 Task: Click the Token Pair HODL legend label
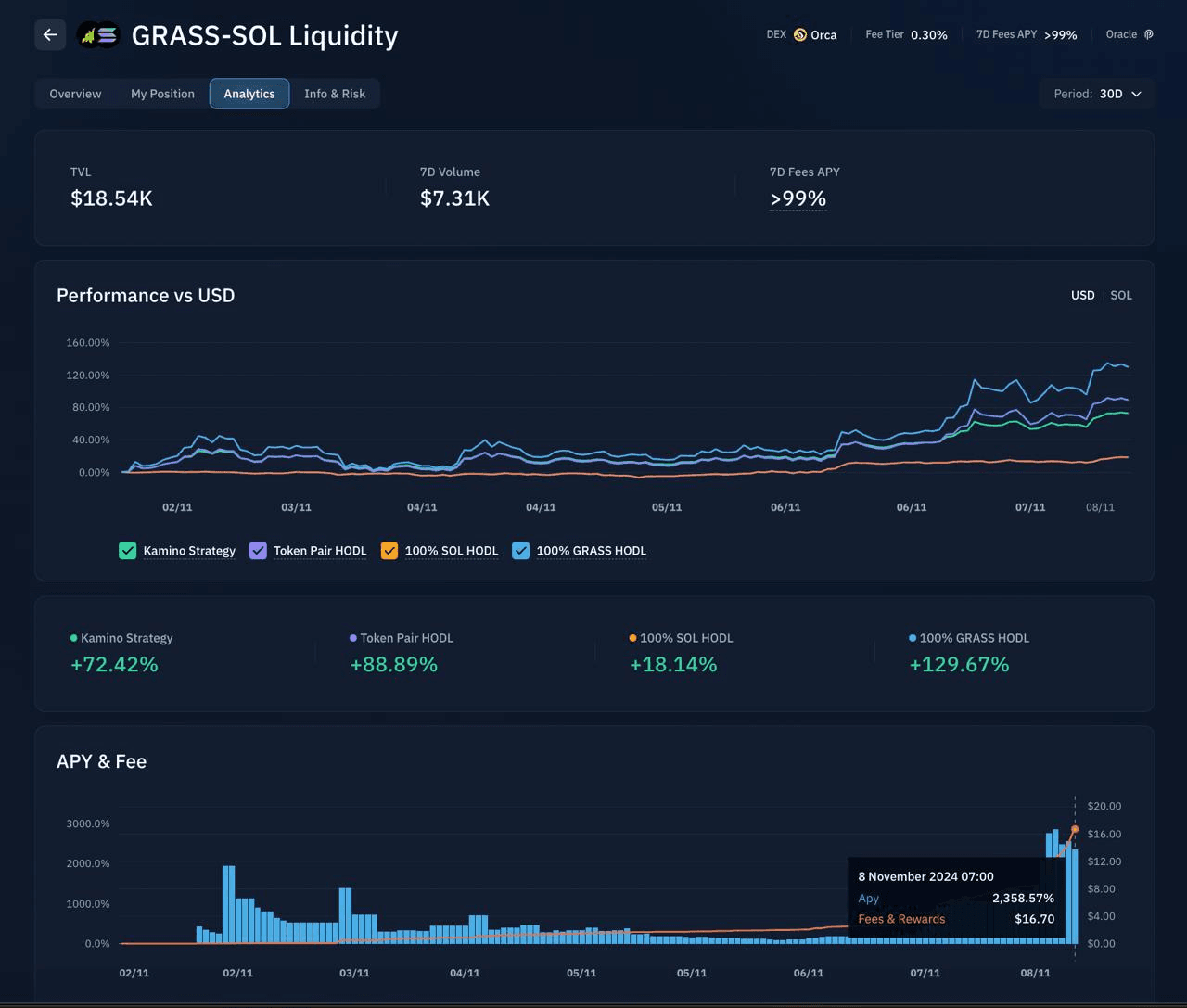[x=320, y=551]
